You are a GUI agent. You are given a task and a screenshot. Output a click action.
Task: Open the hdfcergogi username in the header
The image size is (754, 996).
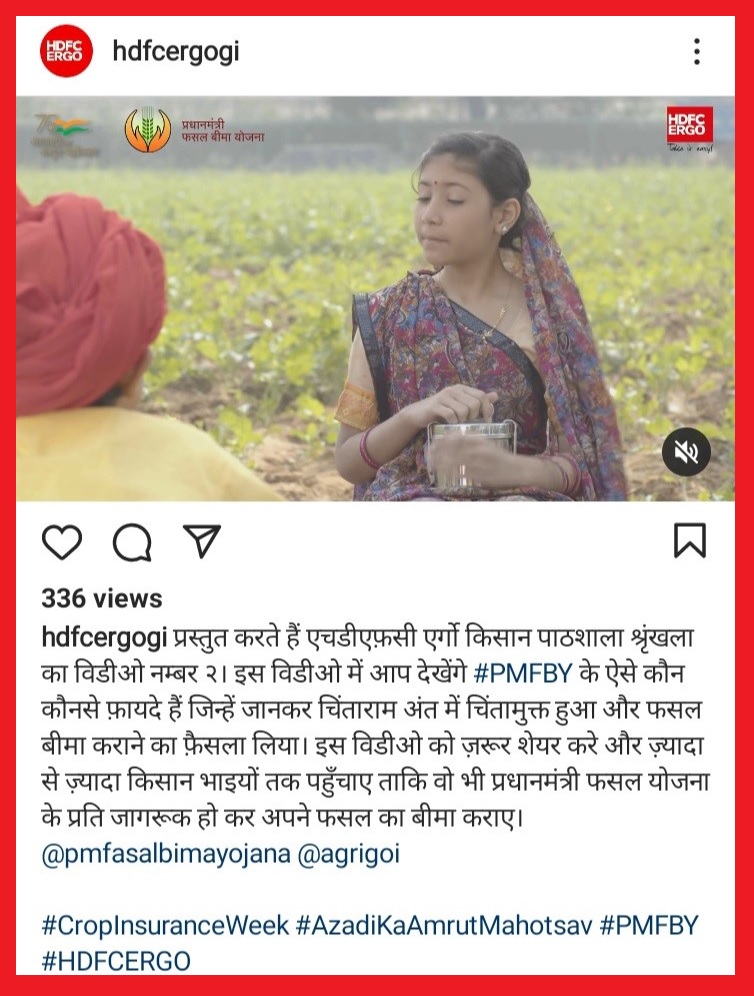point(176,51)
